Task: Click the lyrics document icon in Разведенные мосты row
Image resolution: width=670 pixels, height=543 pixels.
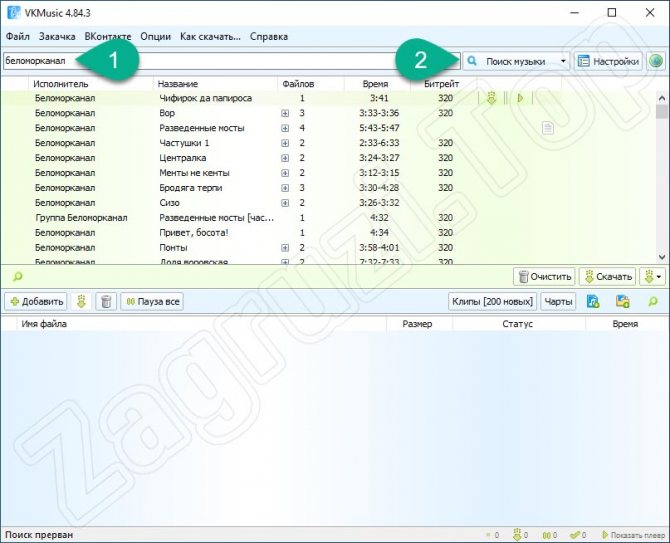Action: [x=548, y=128]
